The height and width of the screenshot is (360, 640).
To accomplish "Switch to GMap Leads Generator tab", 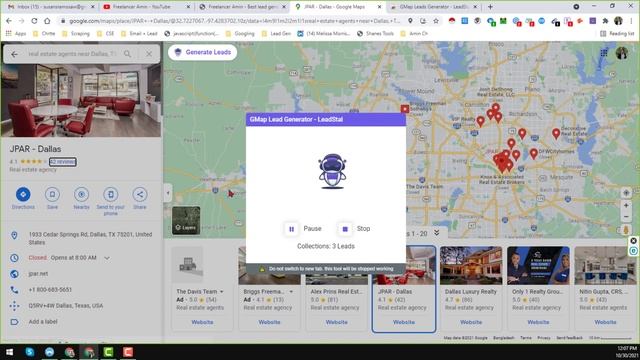I will point(433,7).
